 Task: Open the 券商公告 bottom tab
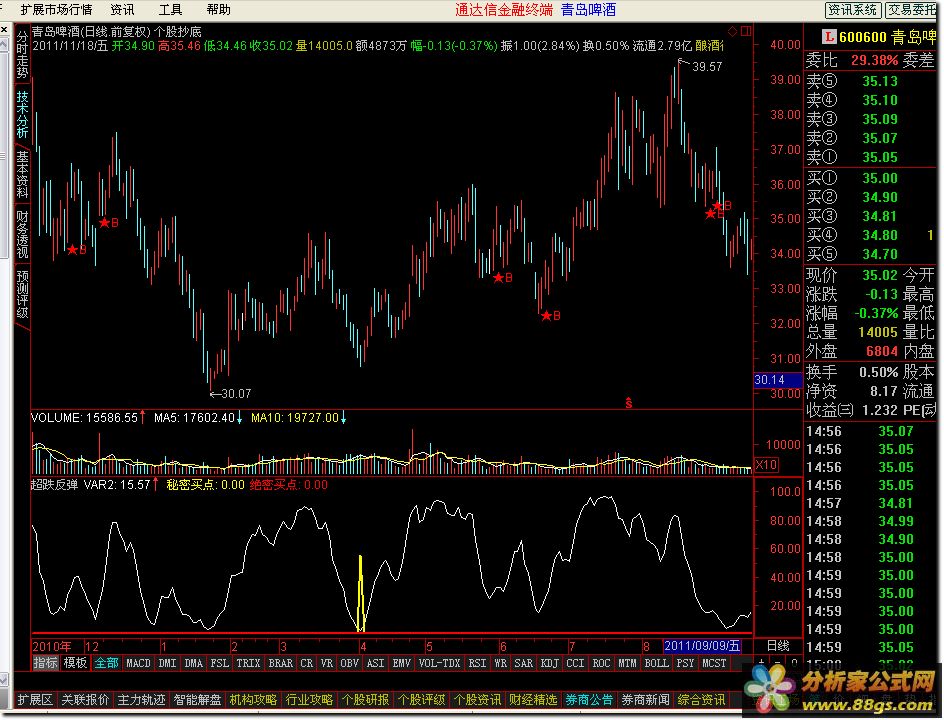tap(589, 700)
